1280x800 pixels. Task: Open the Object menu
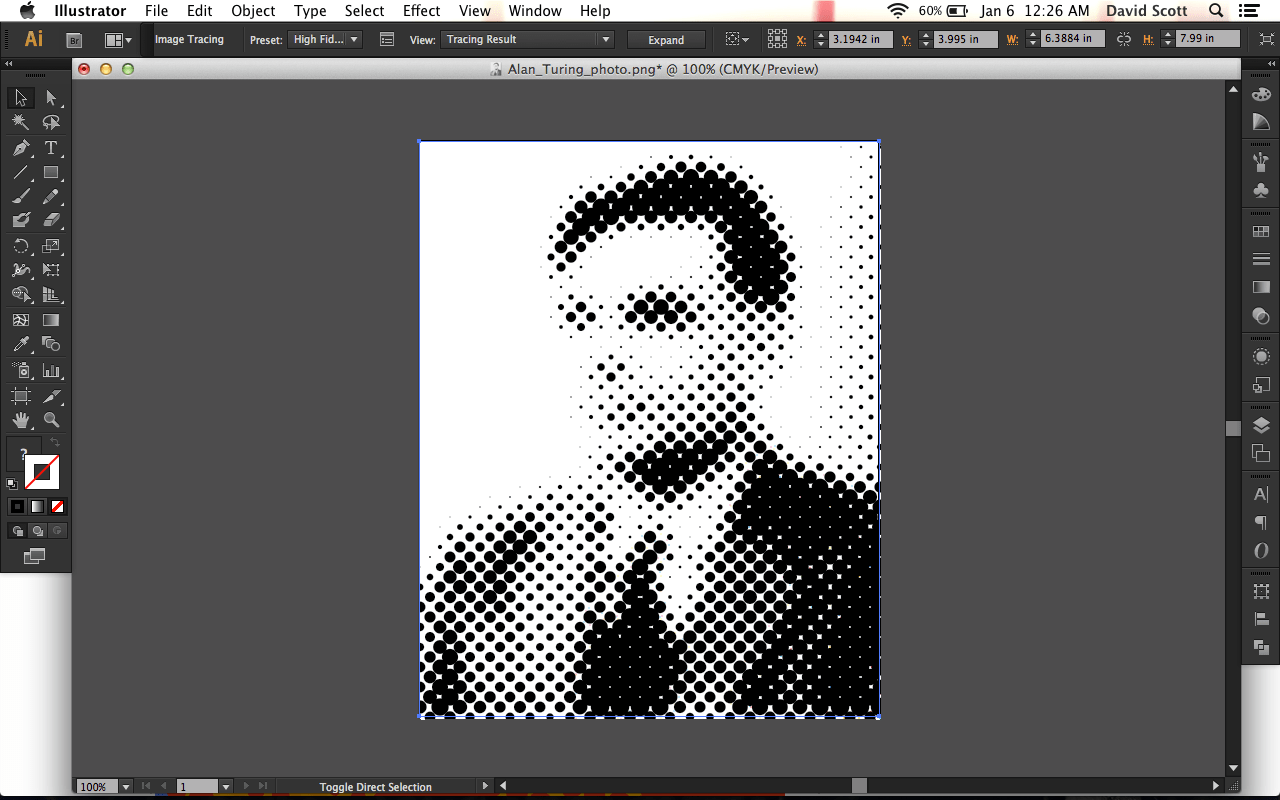click(x=253, y=11)
